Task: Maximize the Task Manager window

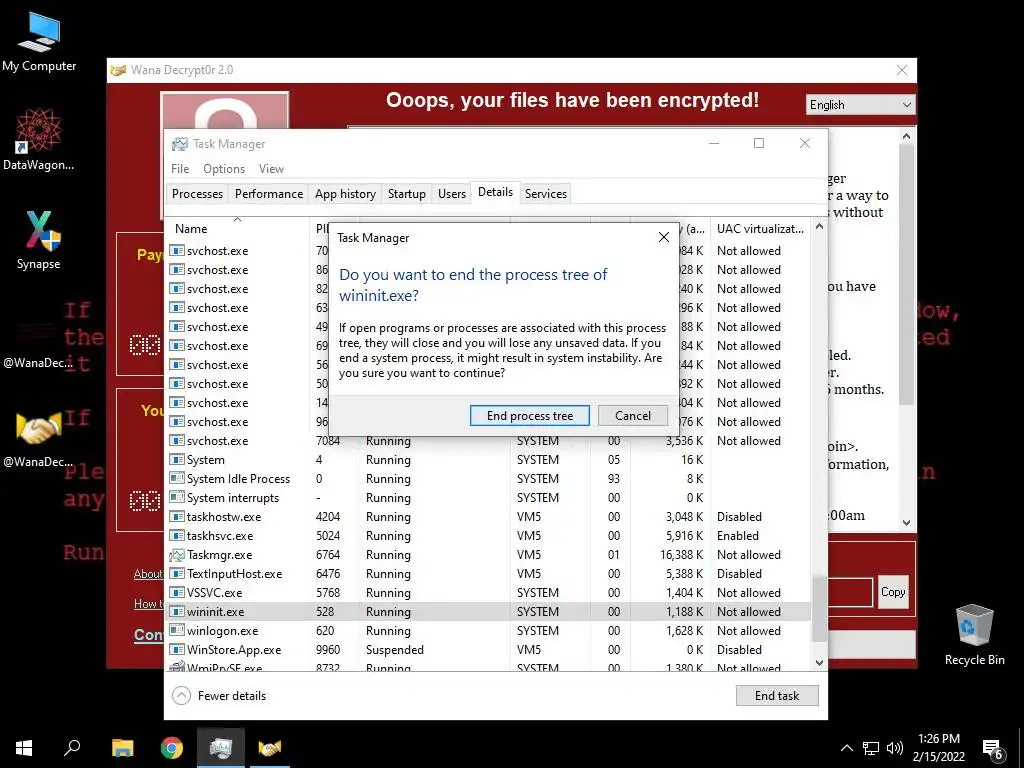Action: coord(759,144)
